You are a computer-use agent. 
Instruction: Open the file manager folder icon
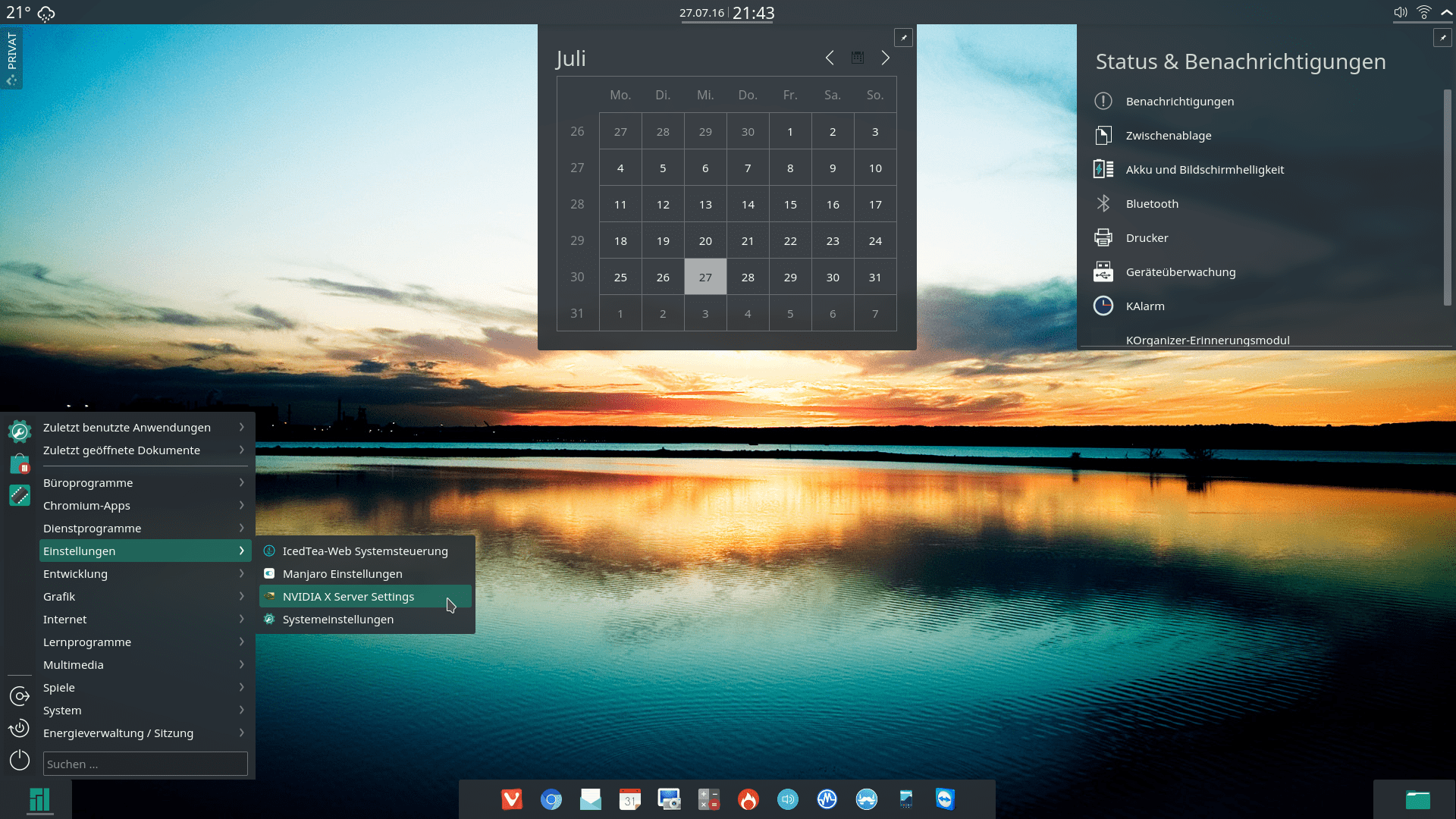tap(1417, 800)
